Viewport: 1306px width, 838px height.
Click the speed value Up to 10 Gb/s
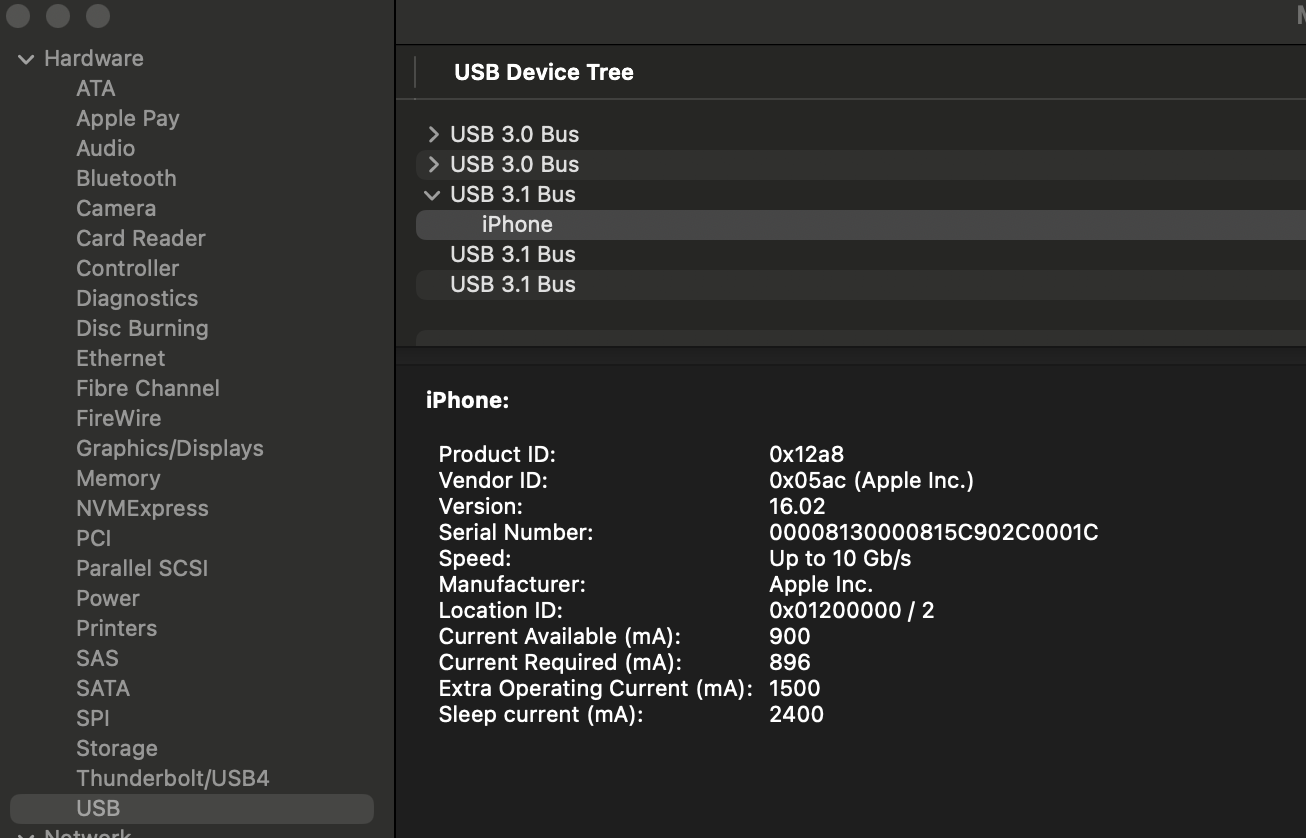840,558
